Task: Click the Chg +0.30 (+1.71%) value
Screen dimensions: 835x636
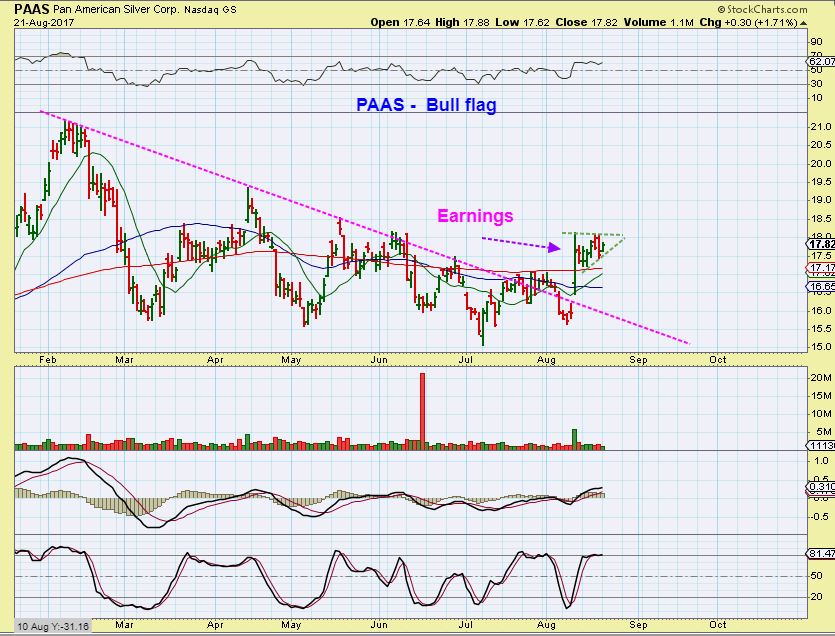Action: [748, 22]
